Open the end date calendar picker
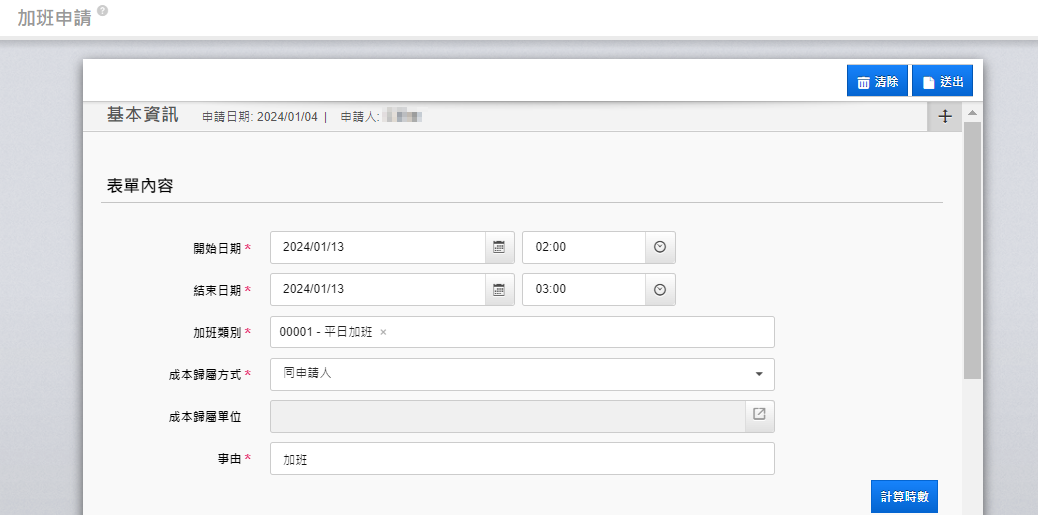This screenshot has width=1038, height=515. tap(500, 289)
